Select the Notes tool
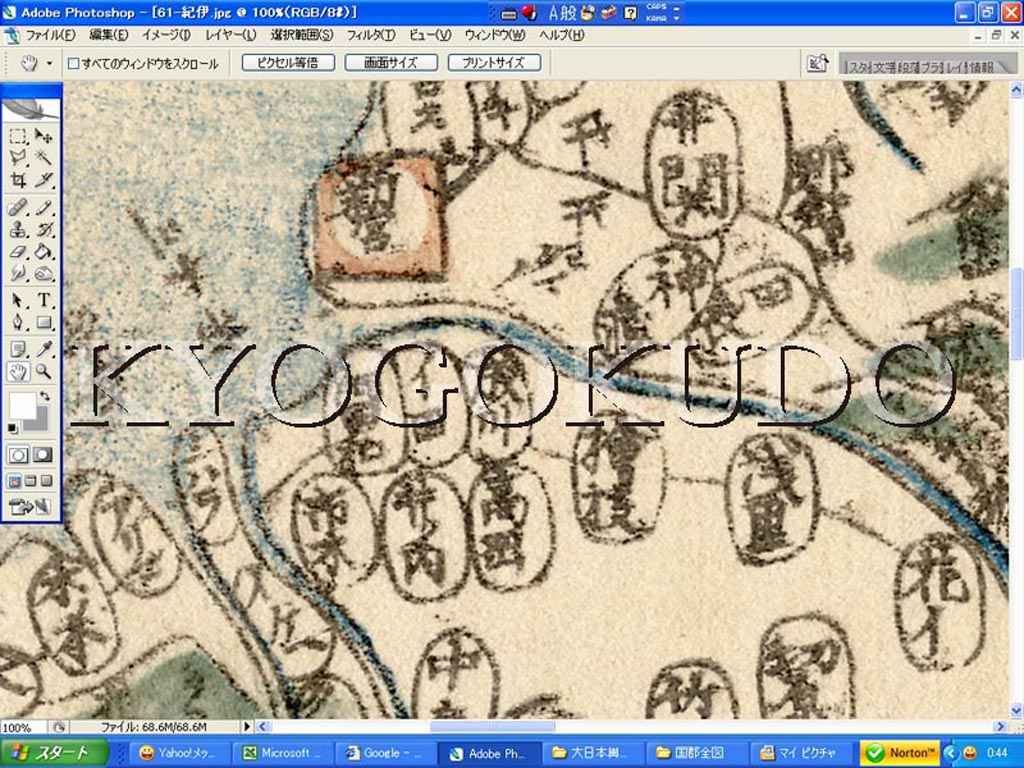Screen dimensions: 1024x768 18,349
